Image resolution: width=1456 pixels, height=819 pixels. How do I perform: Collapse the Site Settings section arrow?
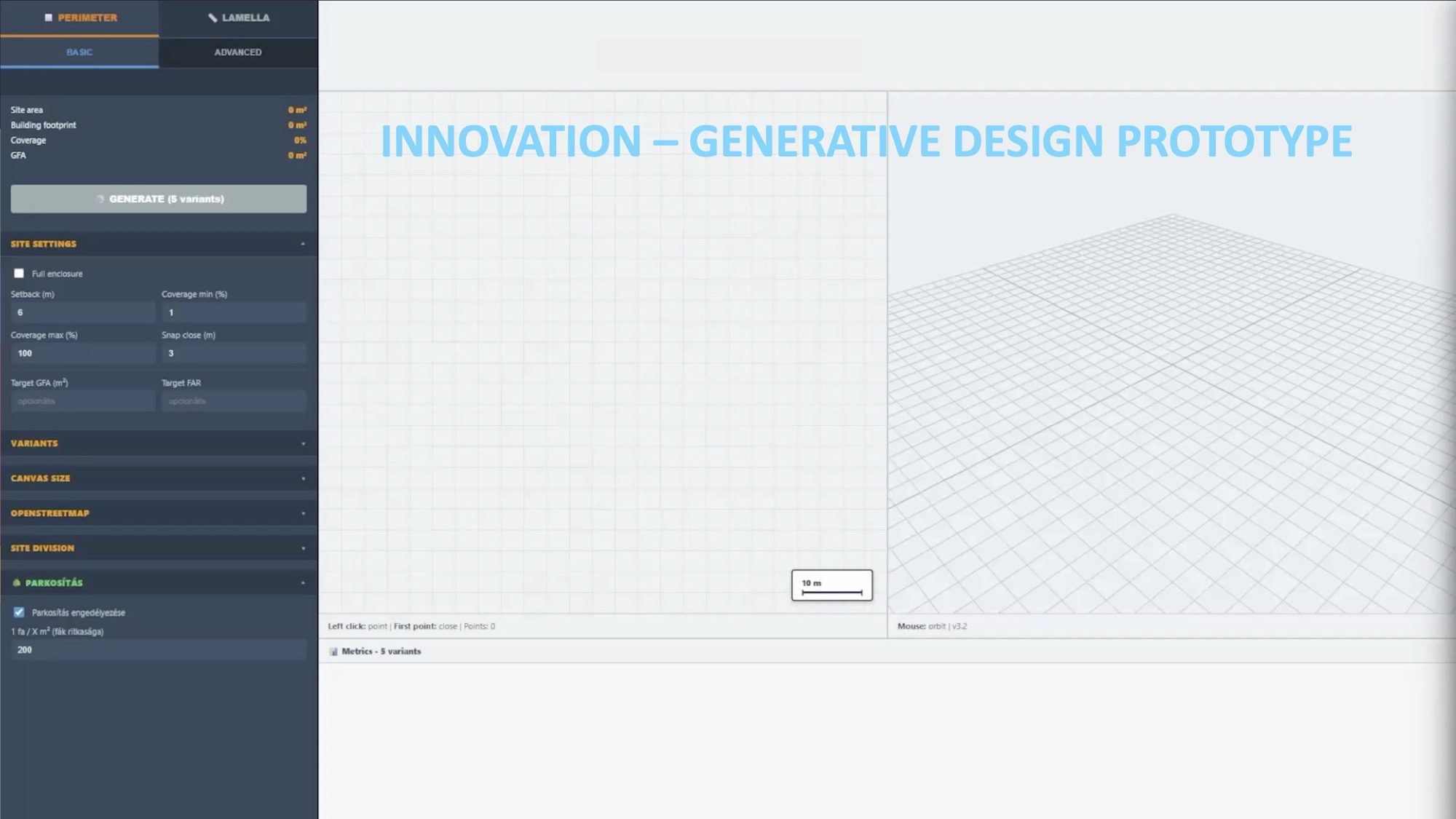coord(303,244)
